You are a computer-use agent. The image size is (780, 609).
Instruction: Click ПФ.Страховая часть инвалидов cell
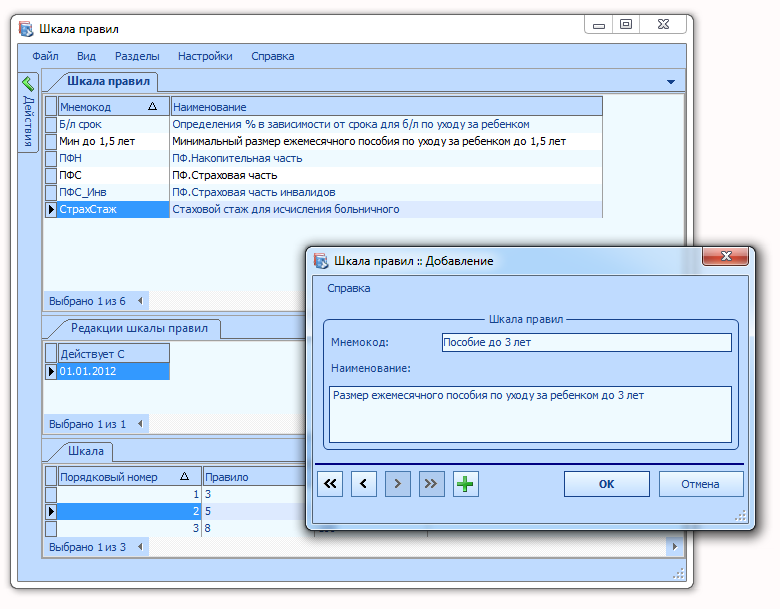[x=387, y=192]
